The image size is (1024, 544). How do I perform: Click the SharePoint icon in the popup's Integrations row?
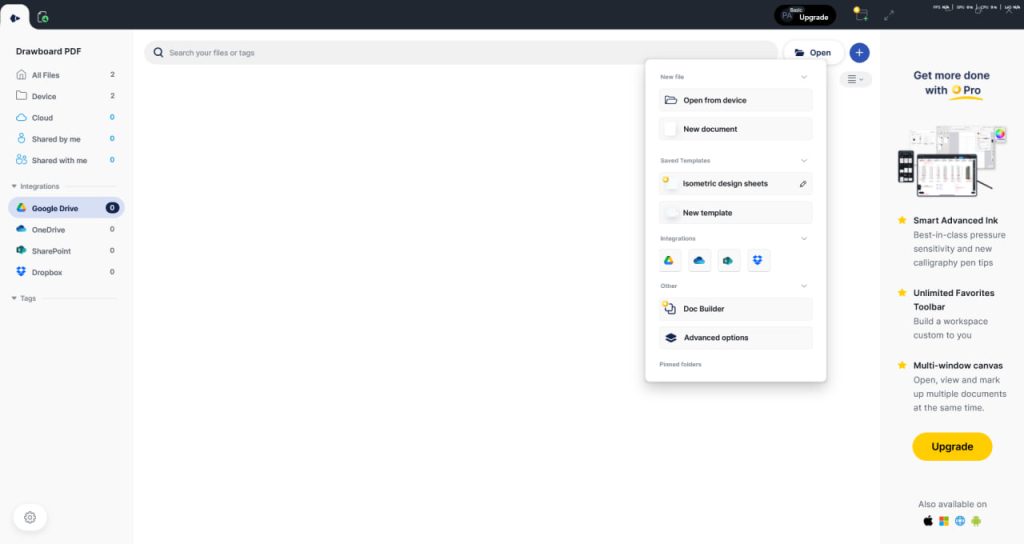(729, 261)
